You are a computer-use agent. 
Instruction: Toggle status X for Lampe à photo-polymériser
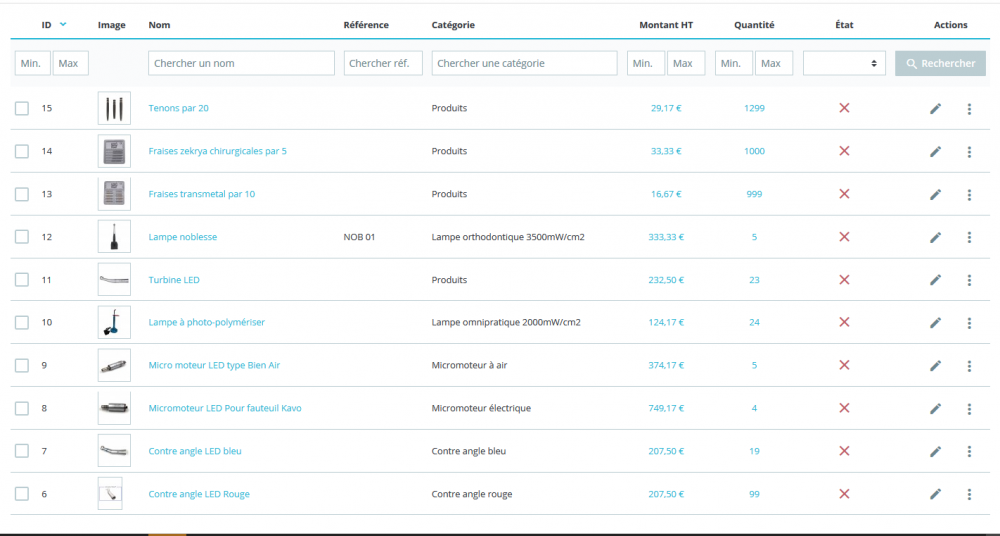844,322
